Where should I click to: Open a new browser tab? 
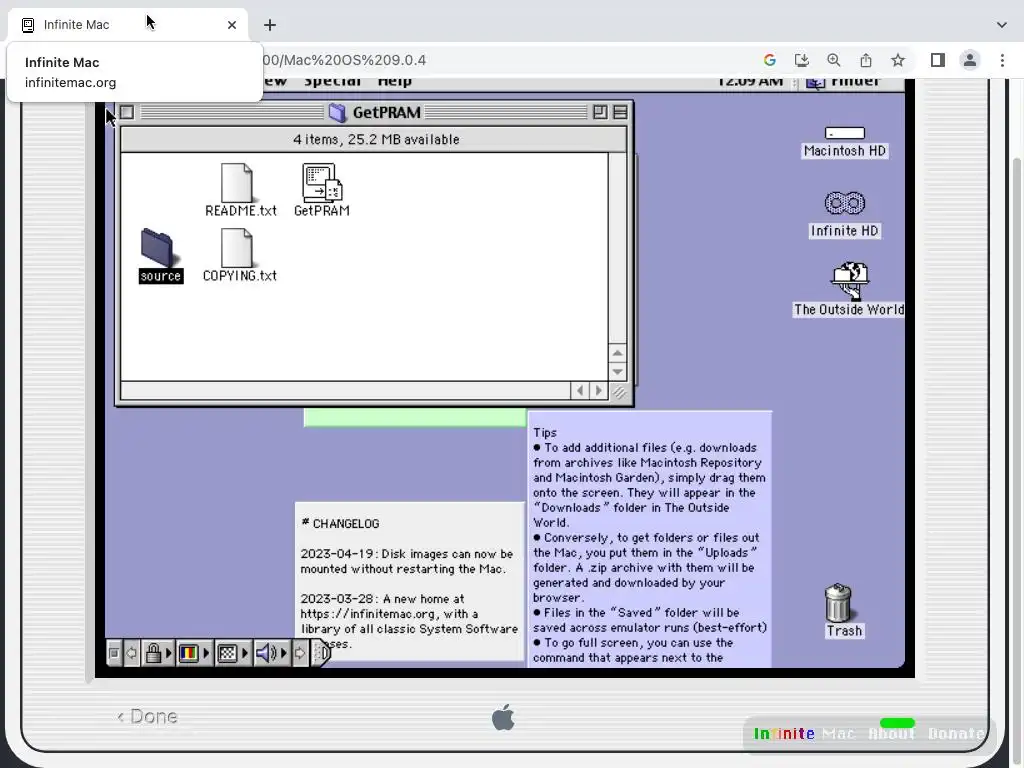click(270, 25)
